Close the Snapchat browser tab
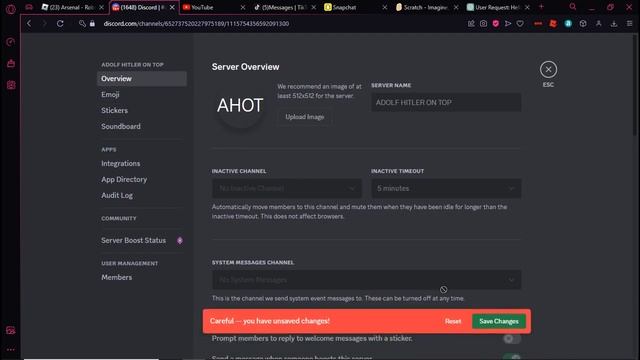This screenshot has height=360, width=640. 384,7
